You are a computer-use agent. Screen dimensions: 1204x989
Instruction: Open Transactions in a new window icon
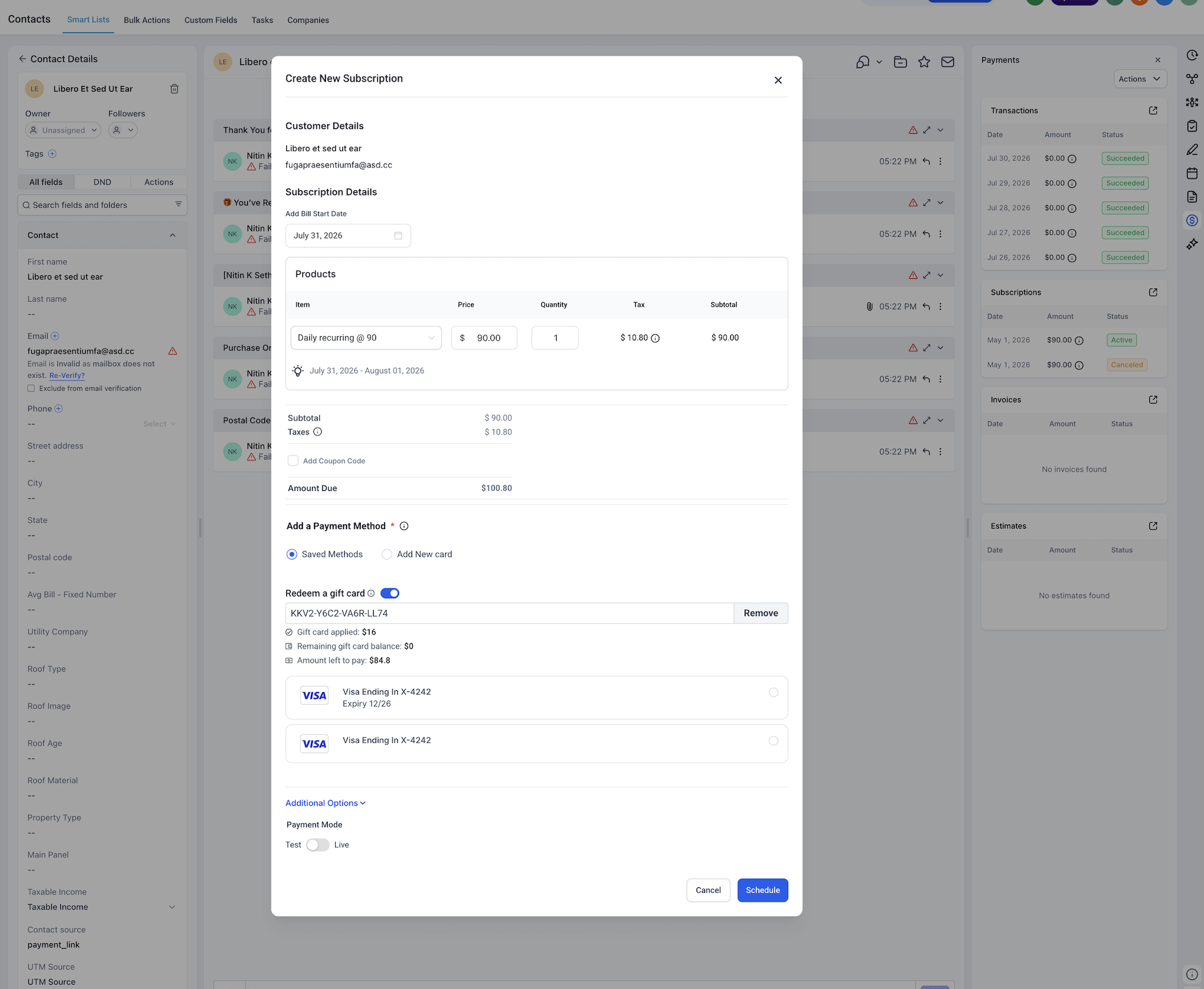(x=1153, y=111)
